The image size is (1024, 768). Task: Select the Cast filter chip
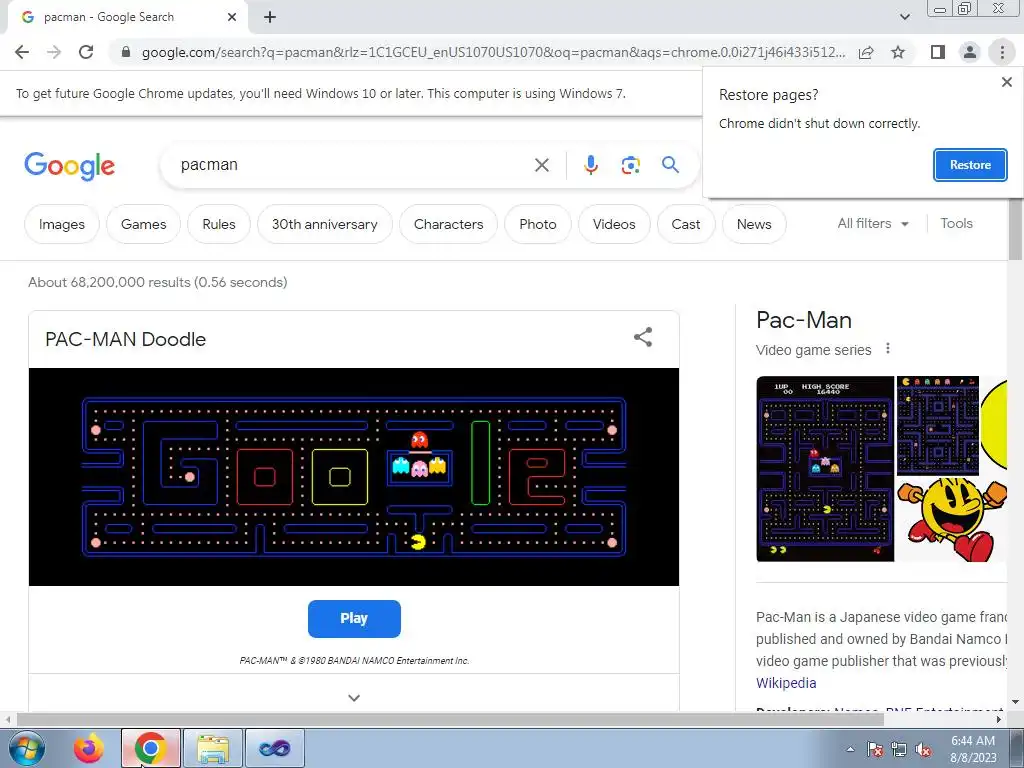686,224
